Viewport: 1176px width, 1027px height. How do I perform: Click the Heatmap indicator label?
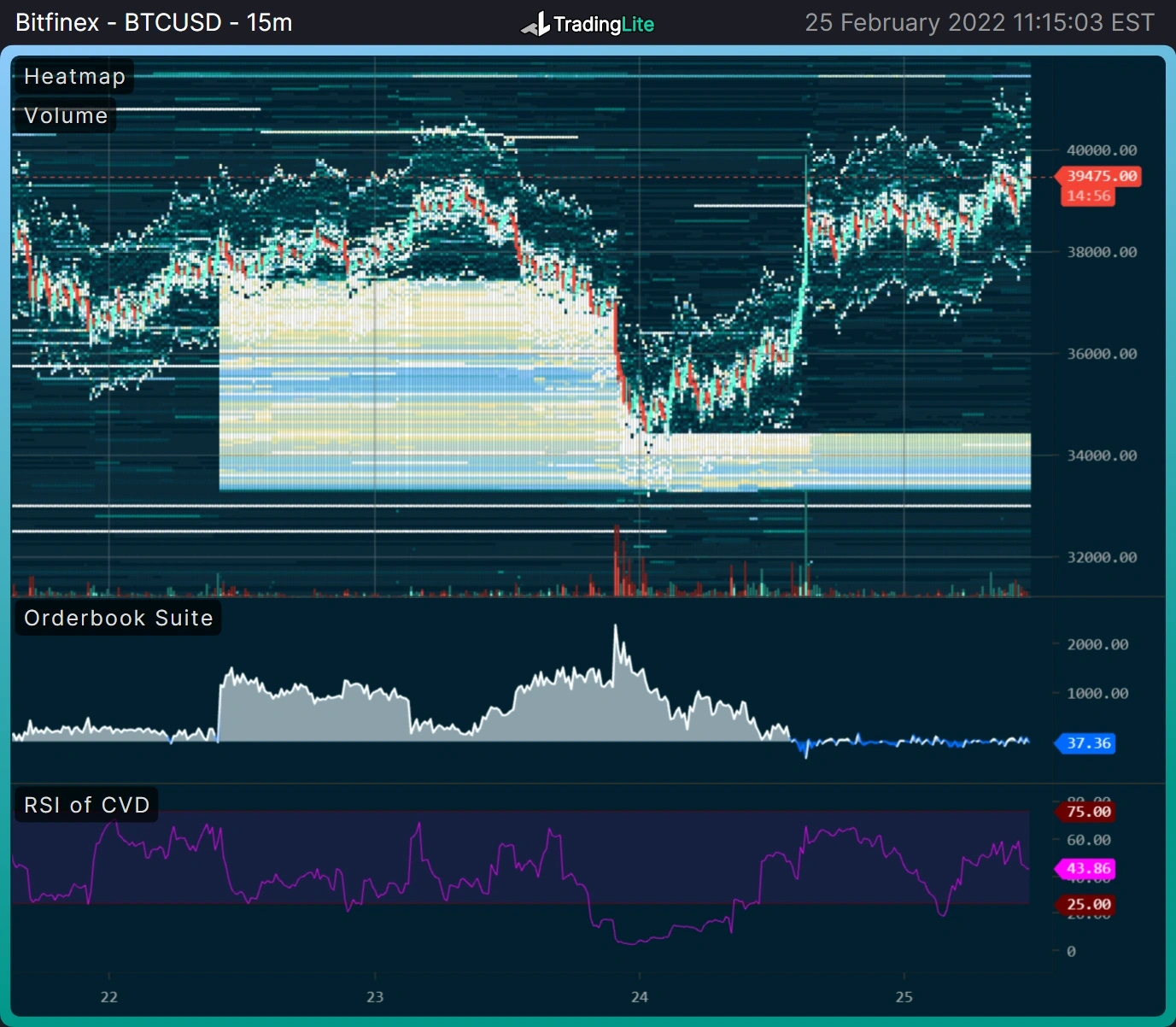coord(74,76)
